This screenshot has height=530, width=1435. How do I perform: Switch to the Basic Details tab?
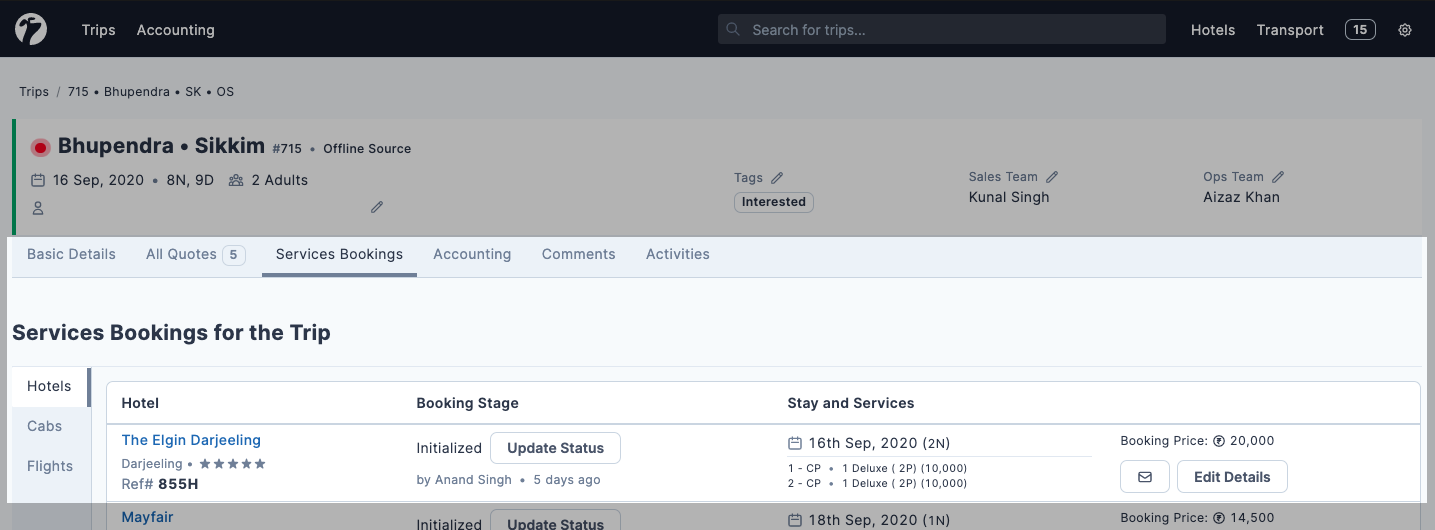click(x=71, y=254)
